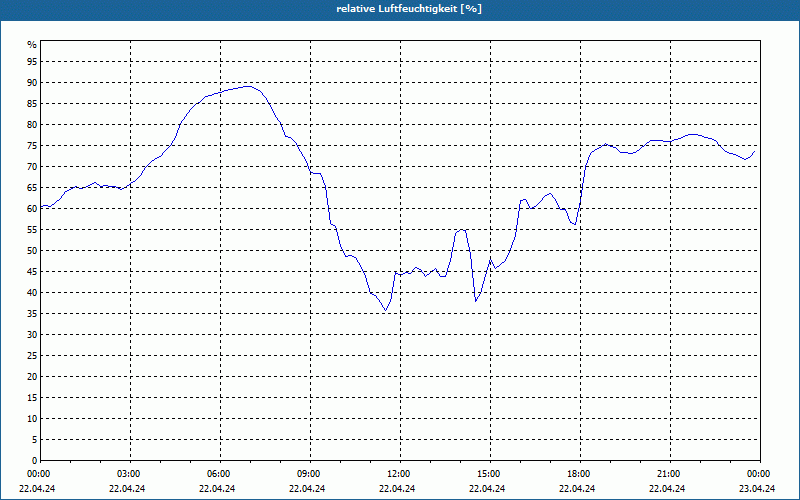Click the 30 y-axis value
The image size is (800, 500).
pos(32,335)
